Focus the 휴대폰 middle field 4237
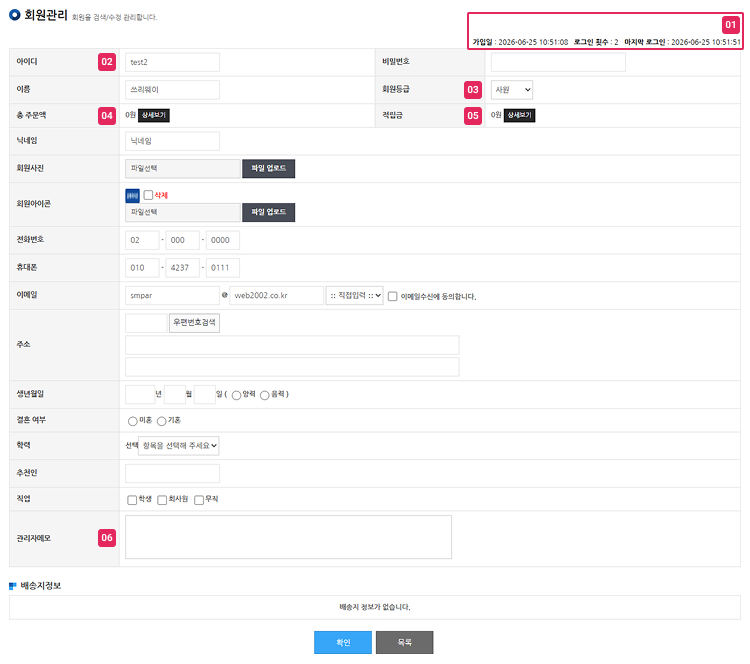Screen dimensions: 750x664 (x=182, y=268)
